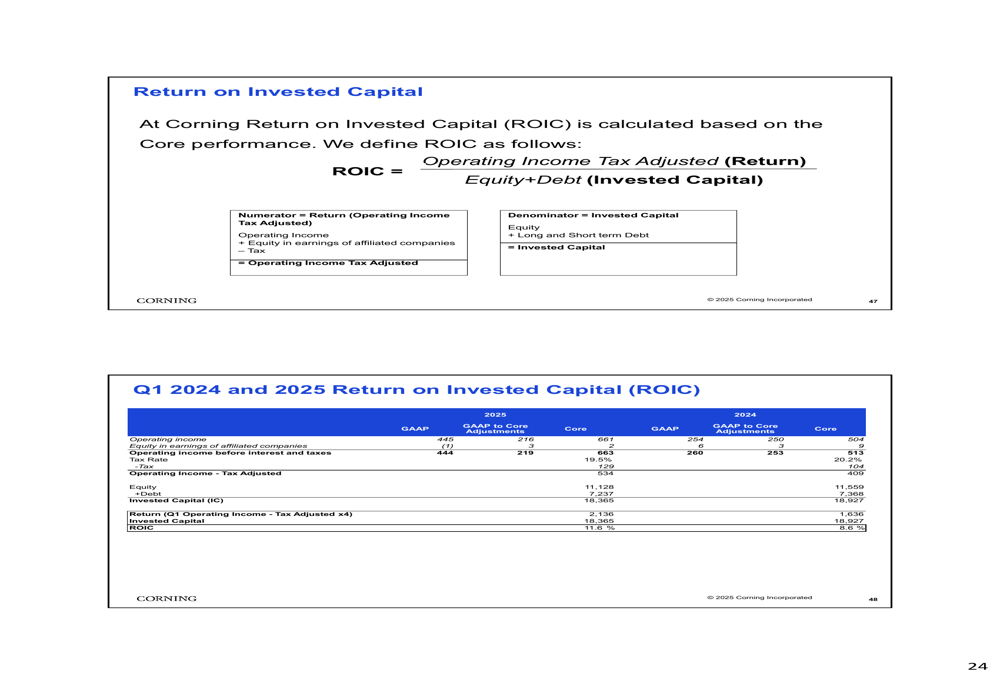Click the 2025 equity value 11,128
The height and width of the screenshot is (685, 1000).
pyautogui.click(x=599, y=487)
